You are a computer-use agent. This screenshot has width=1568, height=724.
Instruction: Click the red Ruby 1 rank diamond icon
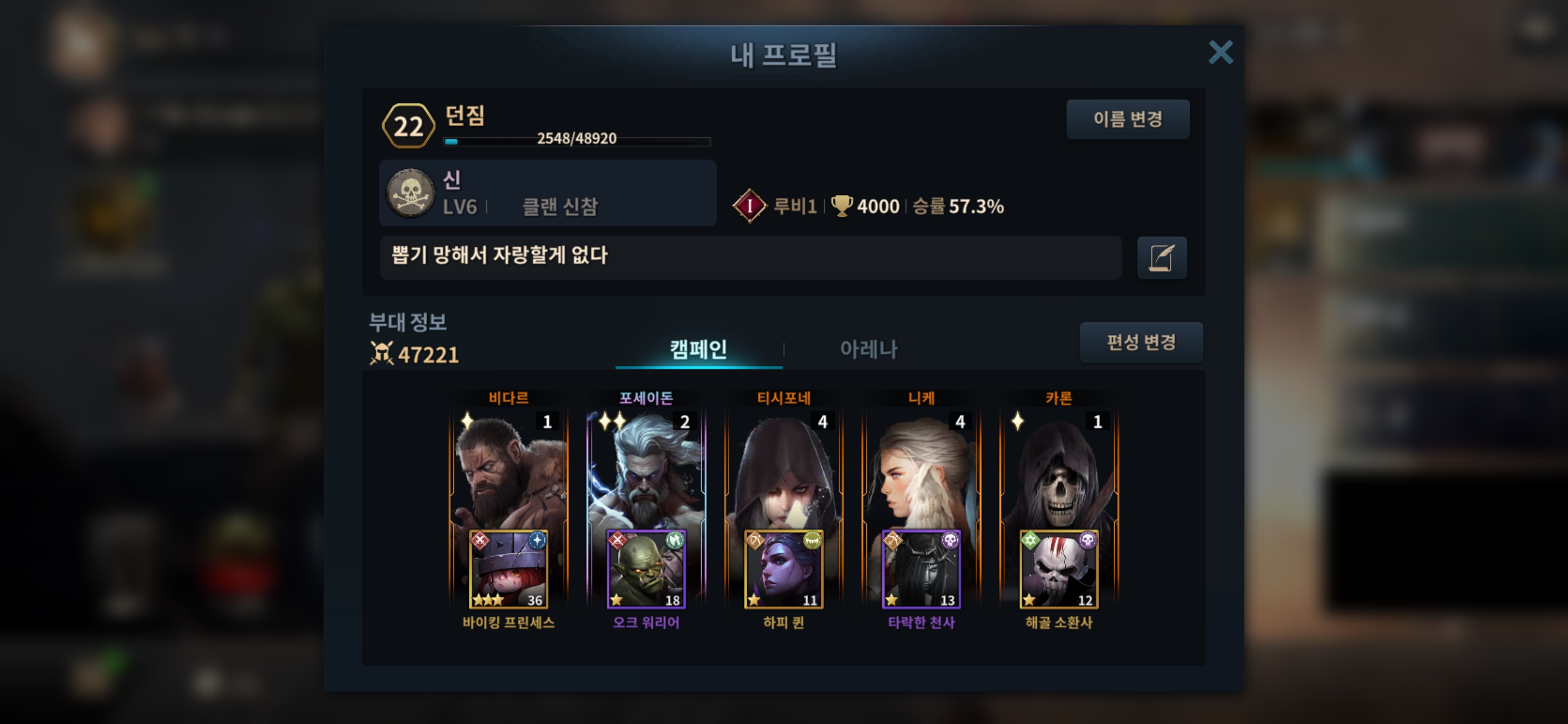pos(750,206)
